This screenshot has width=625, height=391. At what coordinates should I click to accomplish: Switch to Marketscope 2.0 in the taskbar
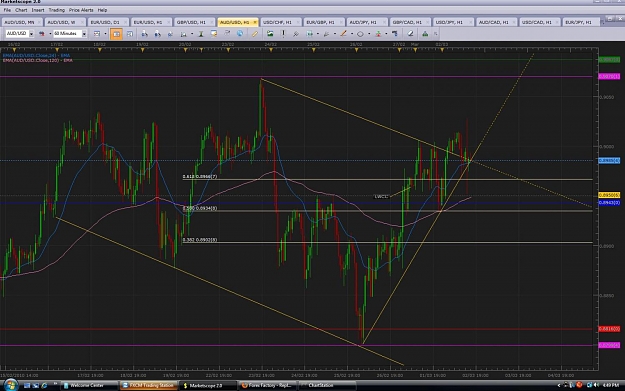[207, 385]
